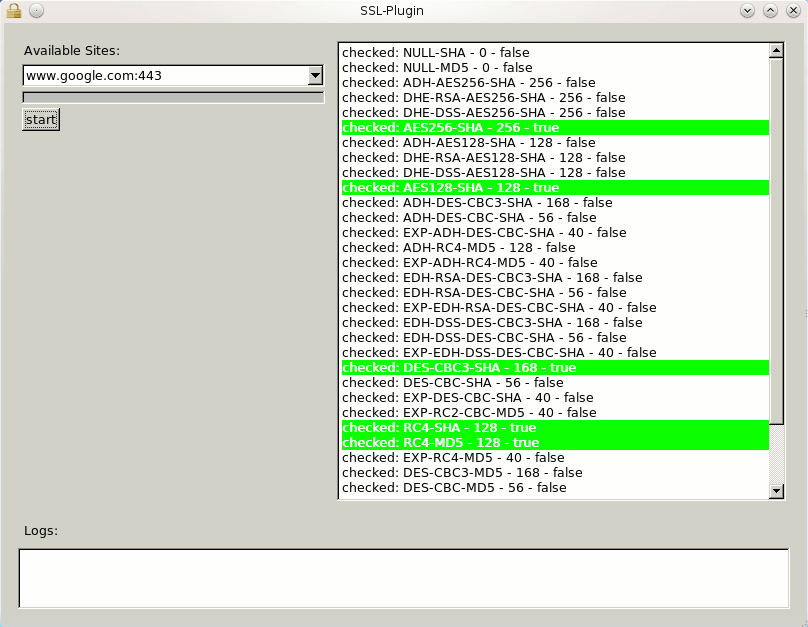This screenshot has height=627, width=808.
Task: Select the NULL-SHA cipher result line
Action: [436, 53]
